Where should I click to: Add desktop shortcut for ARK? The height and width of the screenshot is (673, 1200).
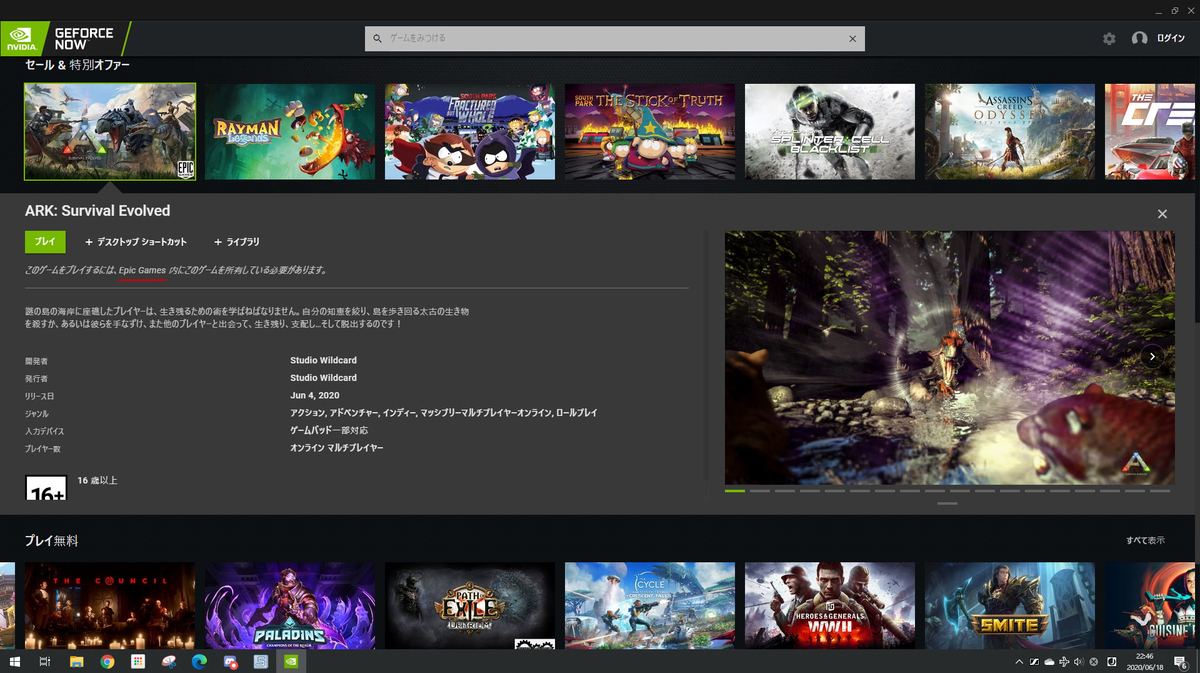click(x=136, y=242)
